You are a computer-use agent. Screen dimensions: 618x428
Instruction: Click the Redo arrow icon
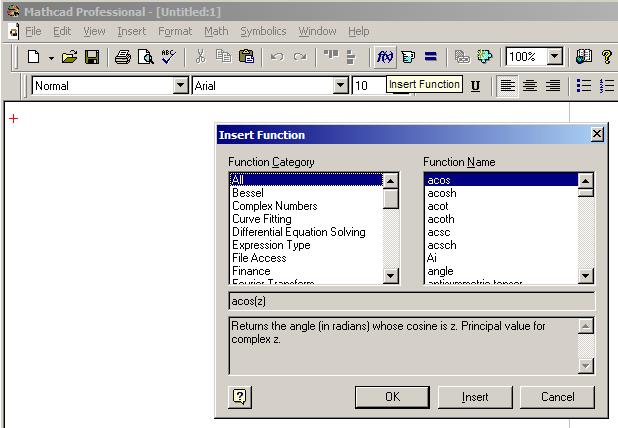tap(300, 57)
